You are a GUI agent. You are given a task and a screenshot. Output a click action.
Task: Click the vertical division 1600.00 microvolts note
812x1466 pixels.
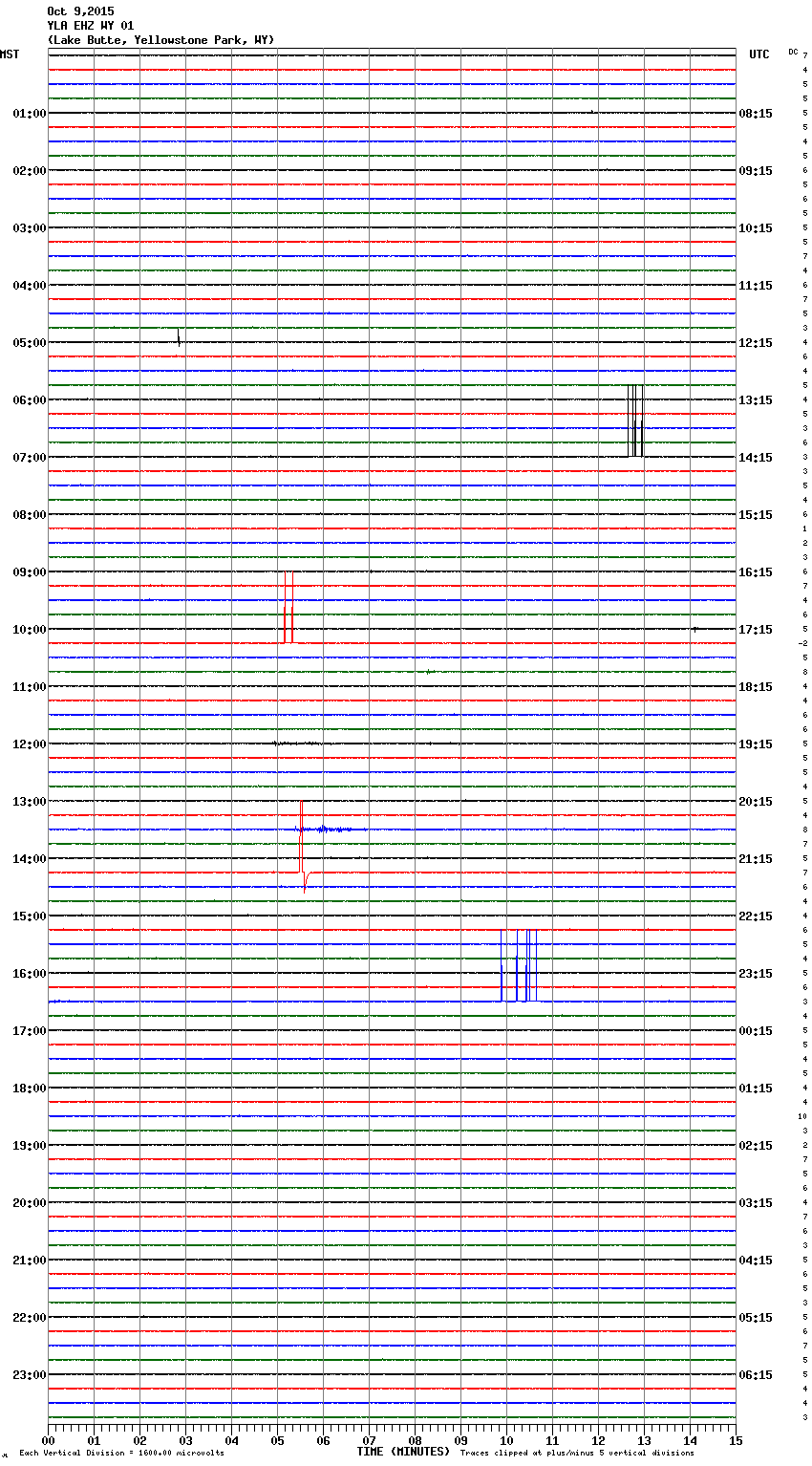tap(121, 1454)
